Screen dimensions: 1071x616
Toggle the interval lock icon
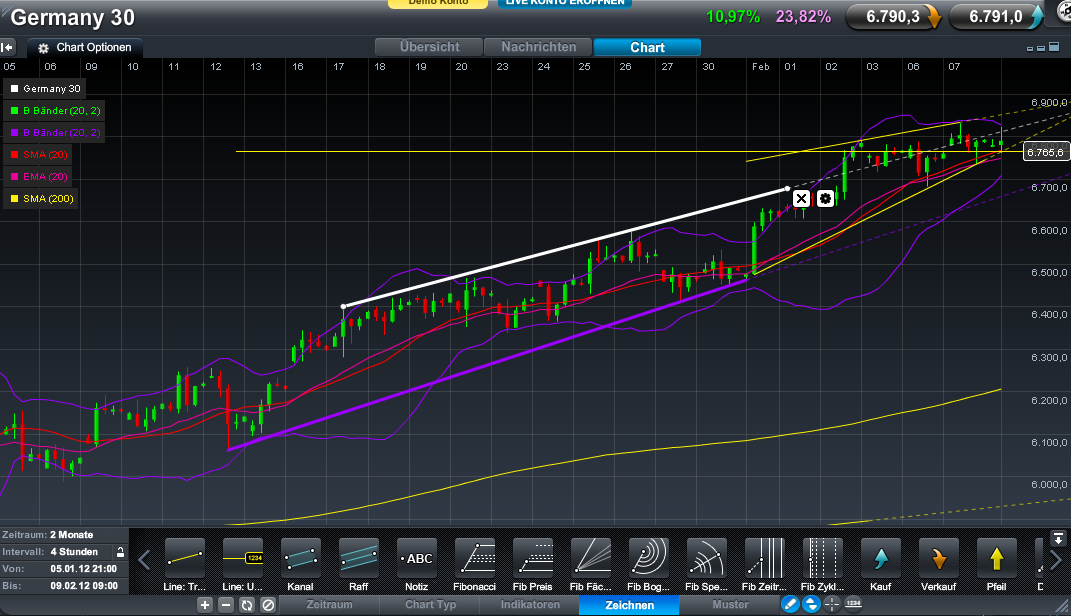pos(120,552)
